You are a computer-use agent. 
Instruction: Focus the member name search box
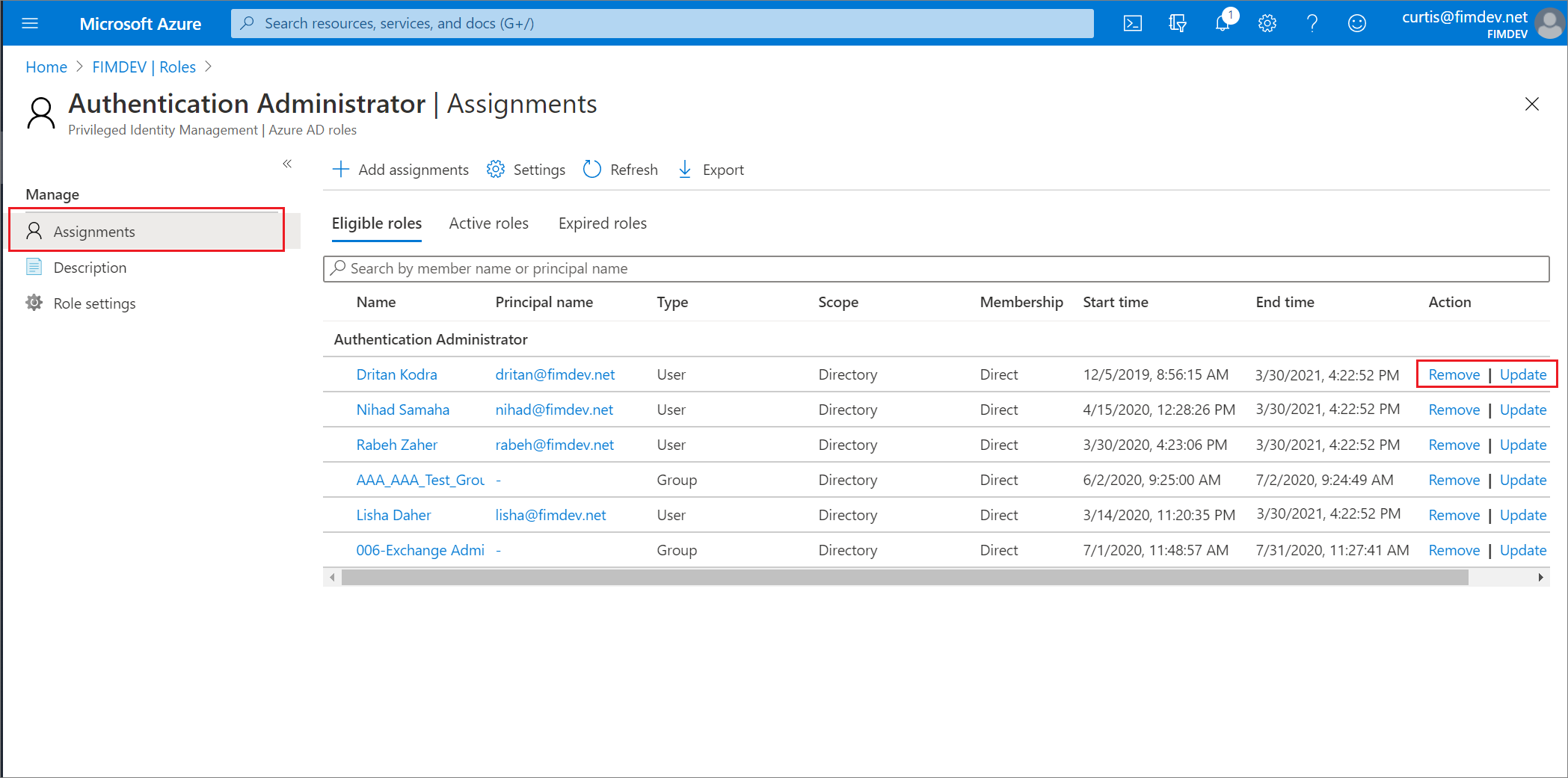pos(936,269)
